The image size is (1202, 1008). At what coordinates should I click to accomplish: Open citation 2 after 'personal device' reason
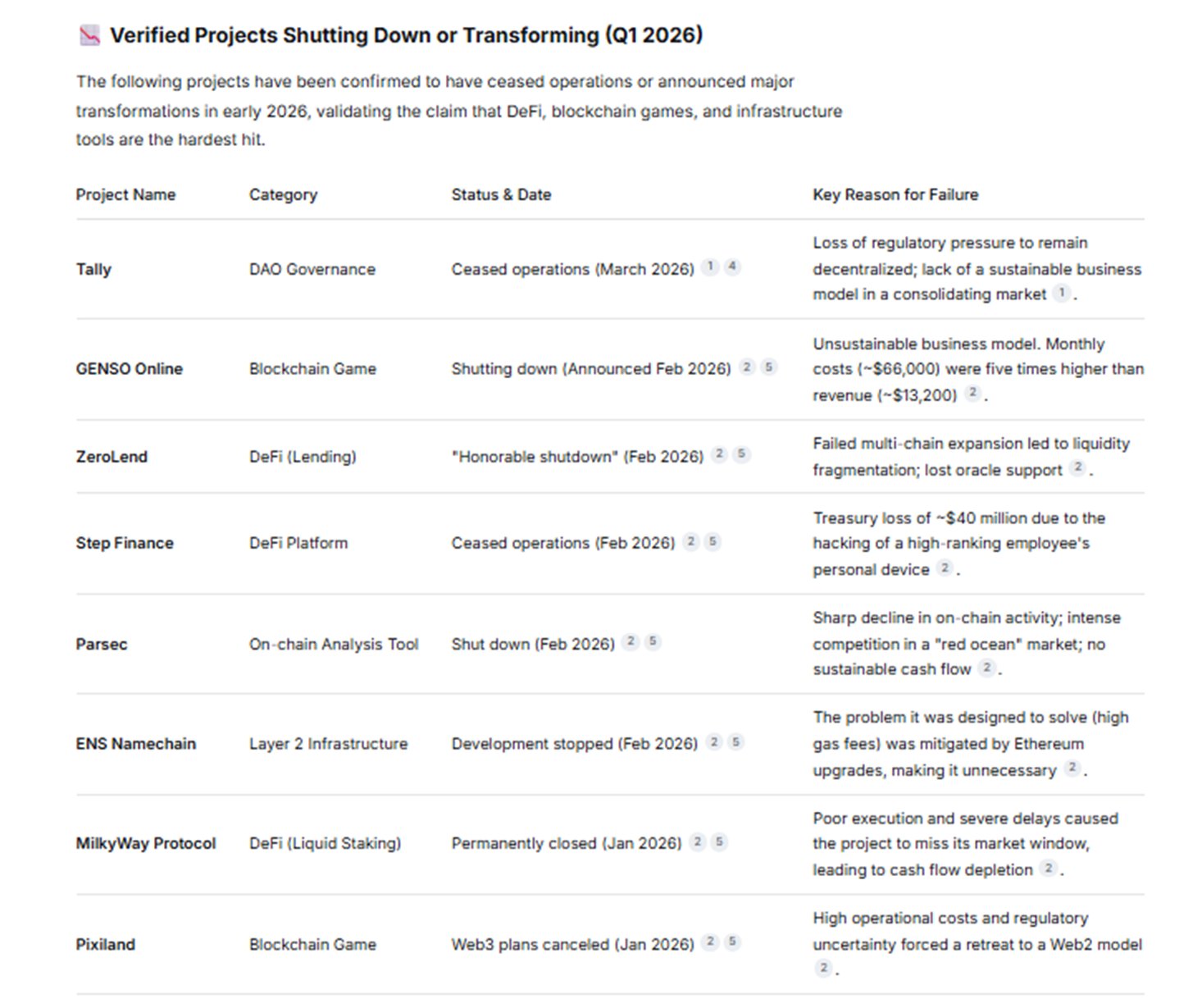coord(945,568)
